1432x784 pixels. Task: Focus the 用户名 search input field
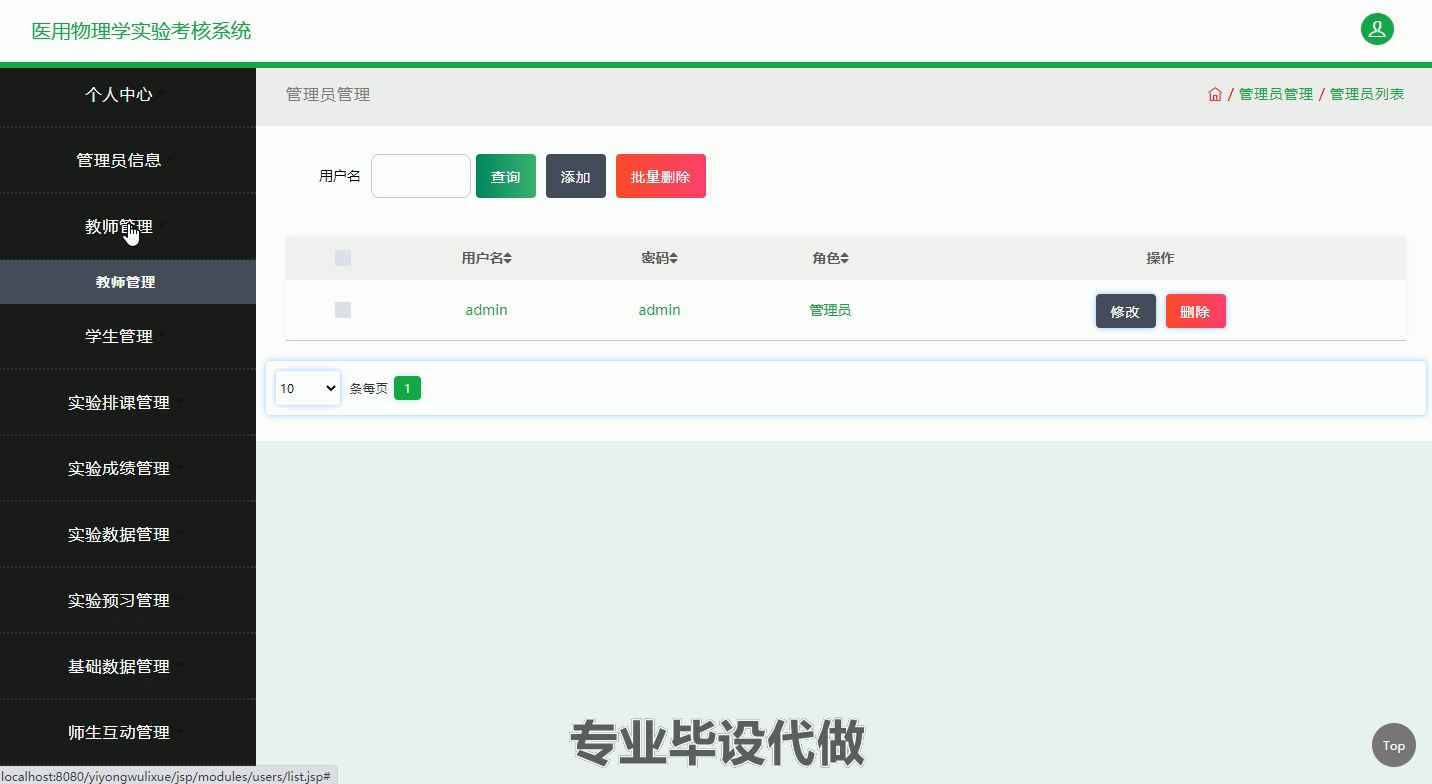tap(421, 176)
